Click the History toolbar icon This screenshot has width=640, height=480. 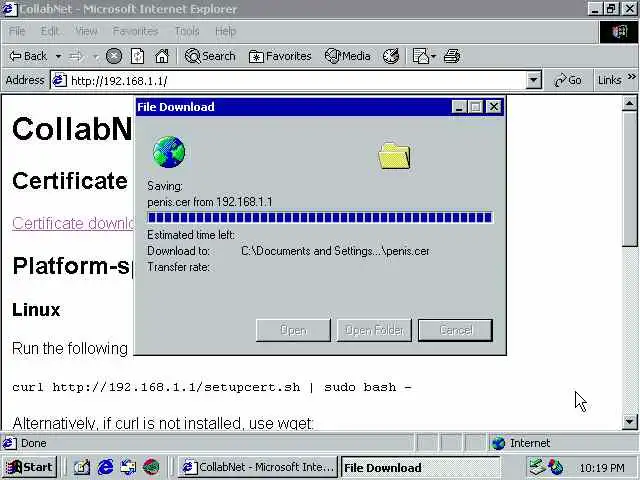point(391,56)
